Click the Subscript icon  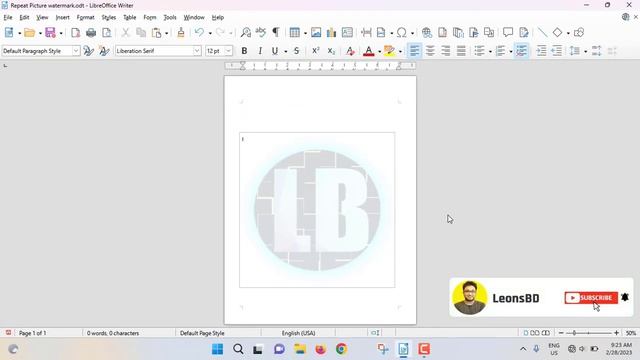331,51
